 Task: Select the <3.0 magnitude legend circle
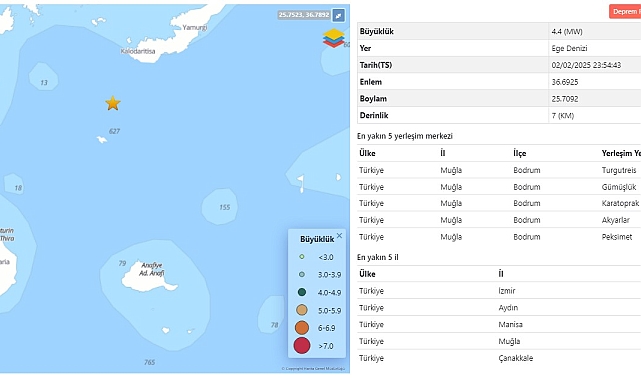click(x=302, y=257)
